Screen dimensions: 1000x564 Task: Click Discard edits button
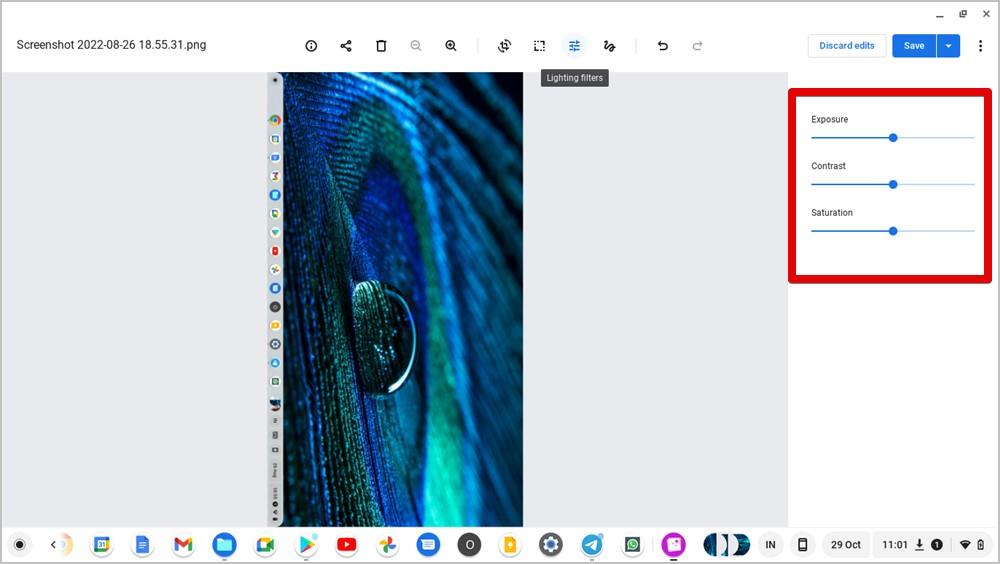(x=847, y=46)
